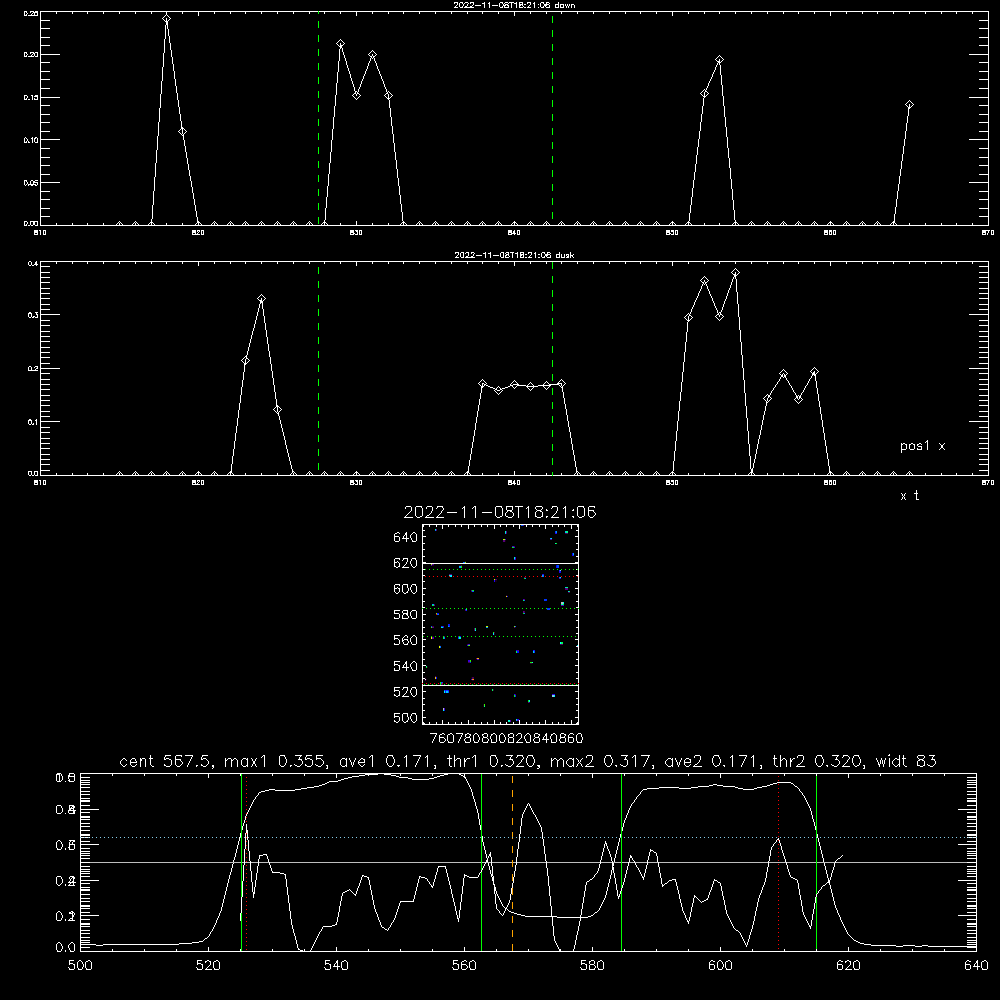This screenshot has height=1000, width=1000.
Task: Click the left green dashed line in dawn plot
Action: (318, 118)
